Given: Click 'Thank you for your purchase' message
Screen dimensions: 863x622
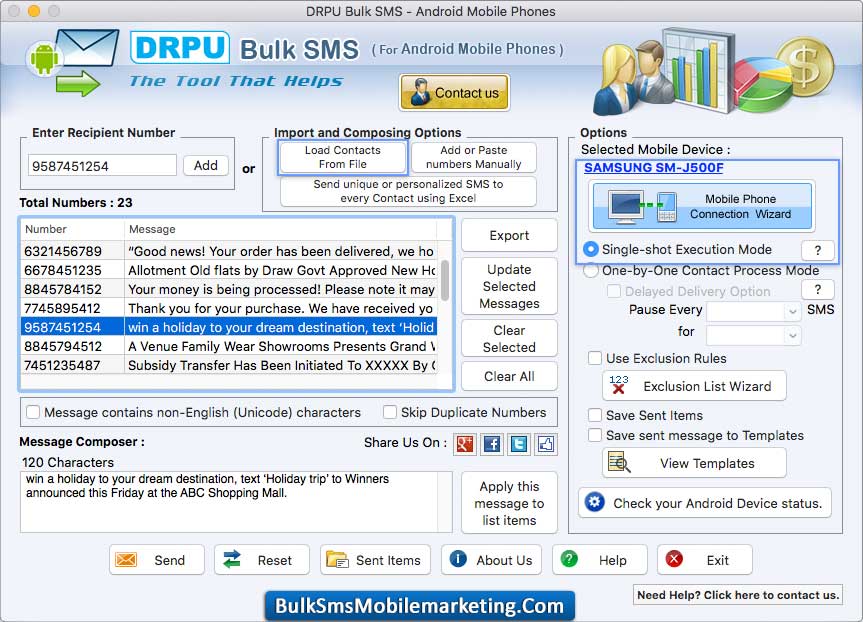Looking at the screenshot, I should [x=280, y=308].
